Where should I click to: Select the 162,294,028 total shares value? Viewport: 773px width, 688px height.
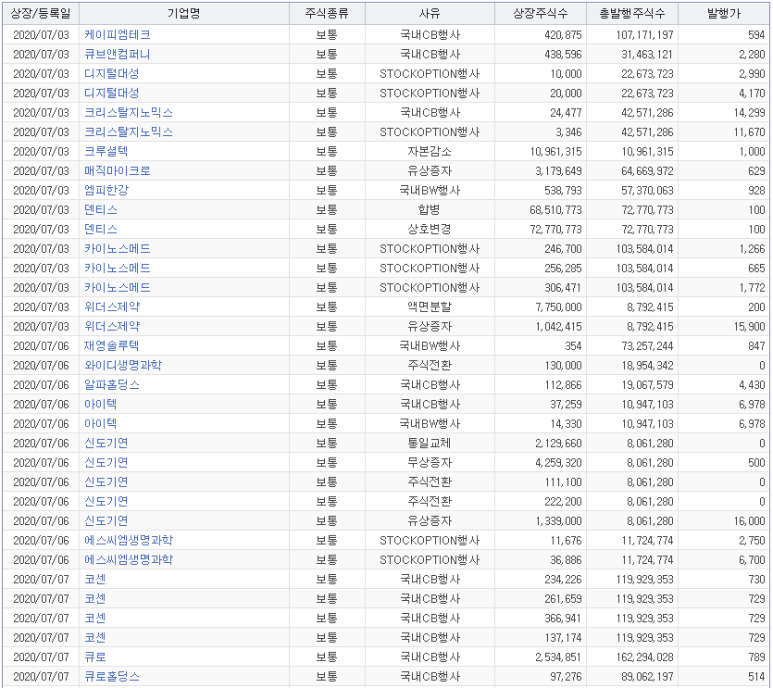click(644, 657)
